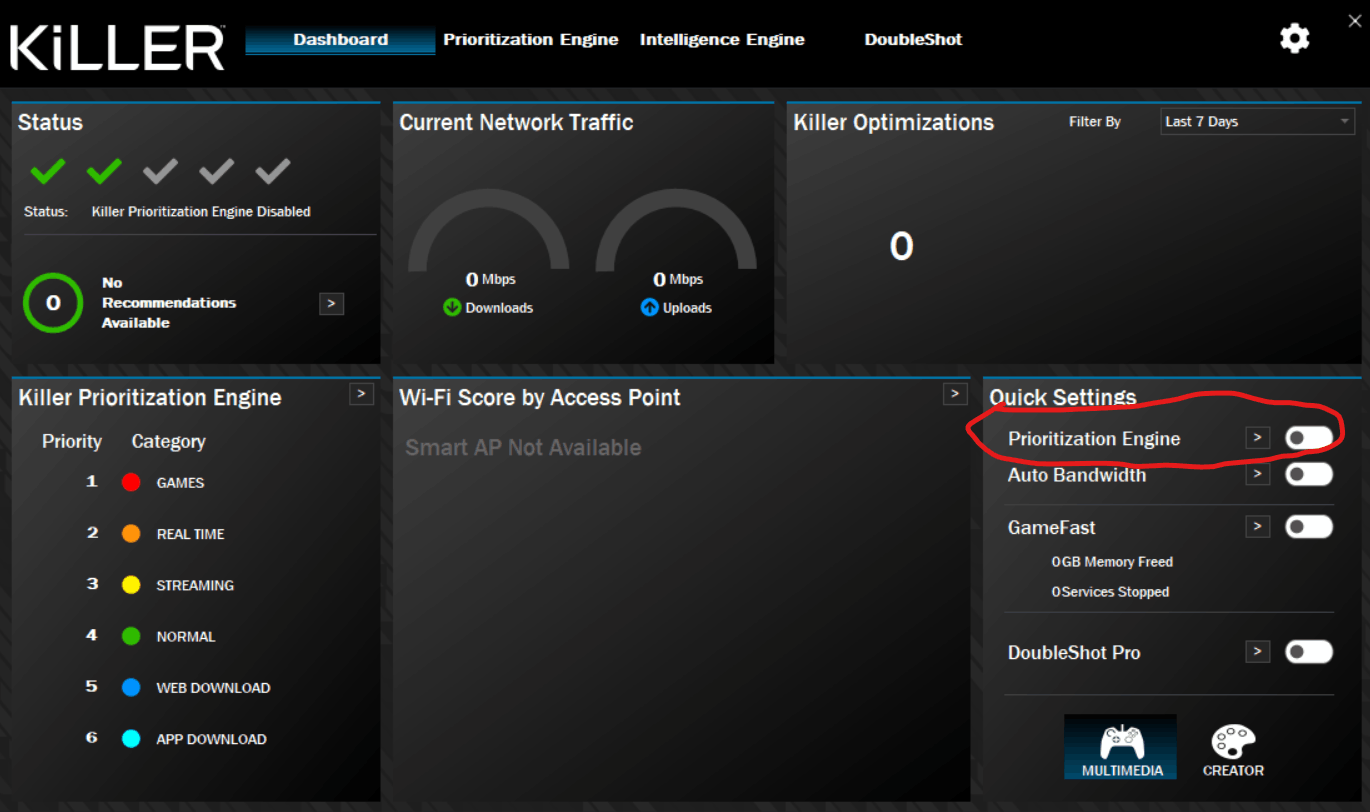Click "0GB Memory Freed" text
Viewport: 1370px width, 812px height.
tap(1112, 562)
